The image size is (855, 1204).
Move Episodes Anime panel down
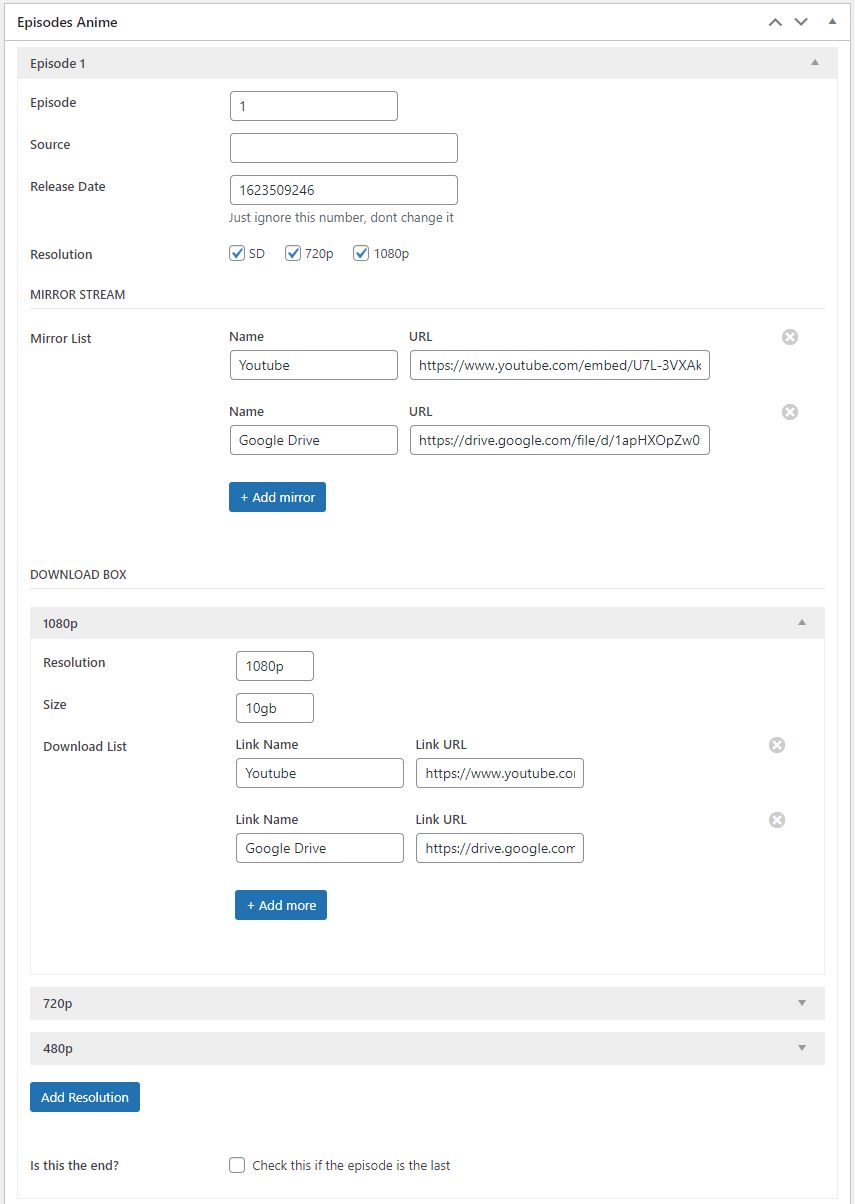point(801,22)
